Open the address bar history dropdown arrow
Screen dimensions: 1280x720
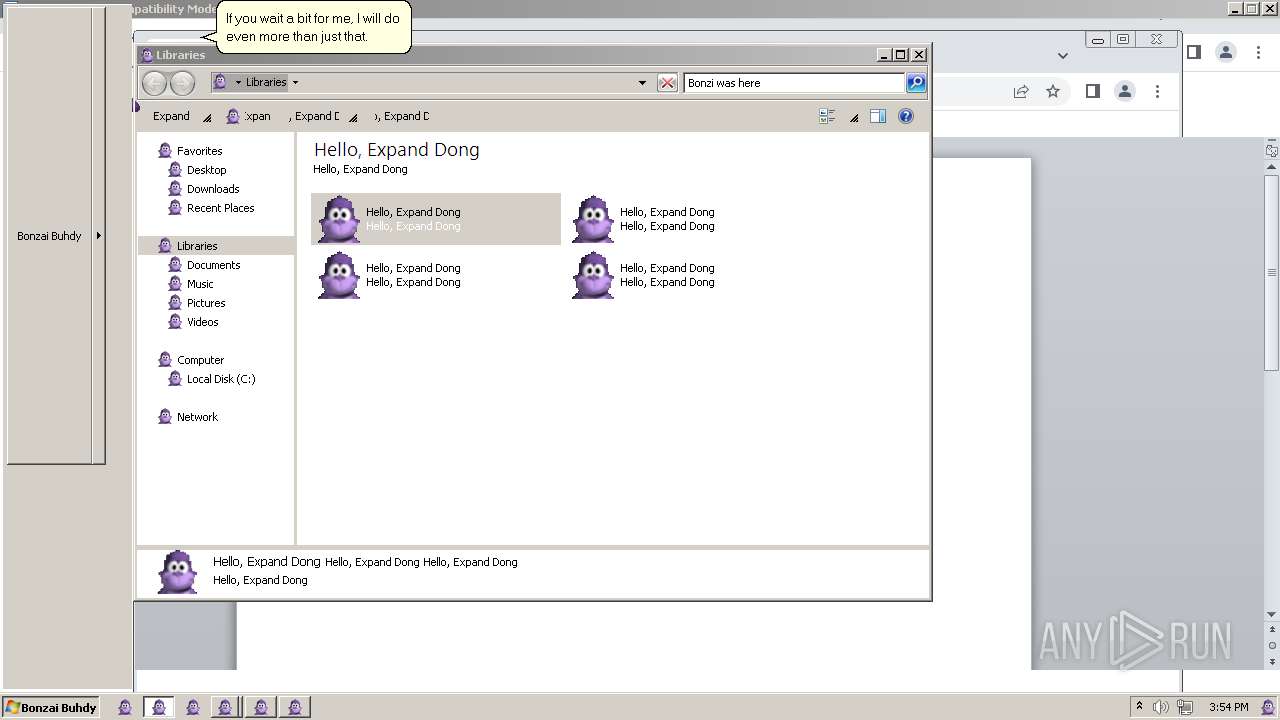[x=642, y=83]
